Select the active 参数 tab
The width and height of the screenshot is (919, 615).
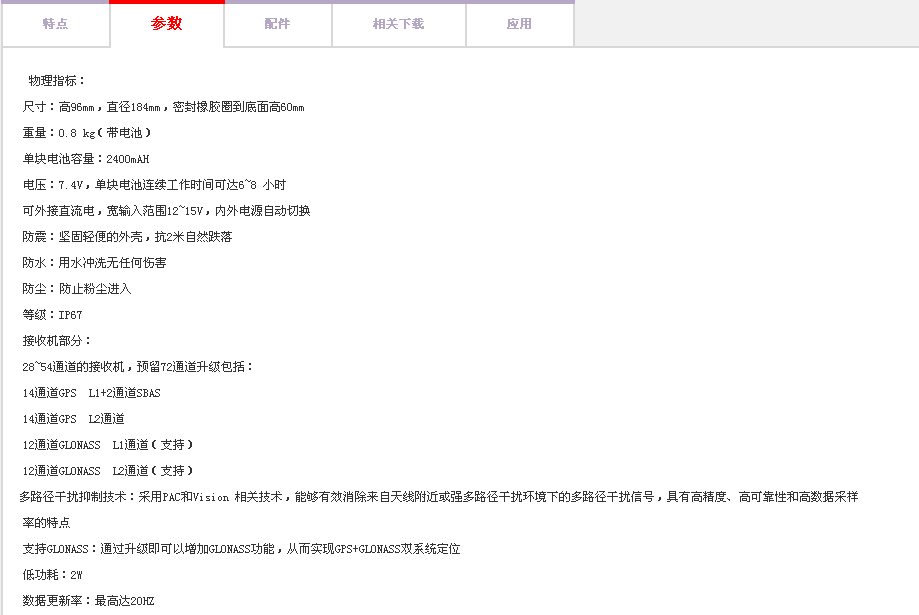(167, 24)
